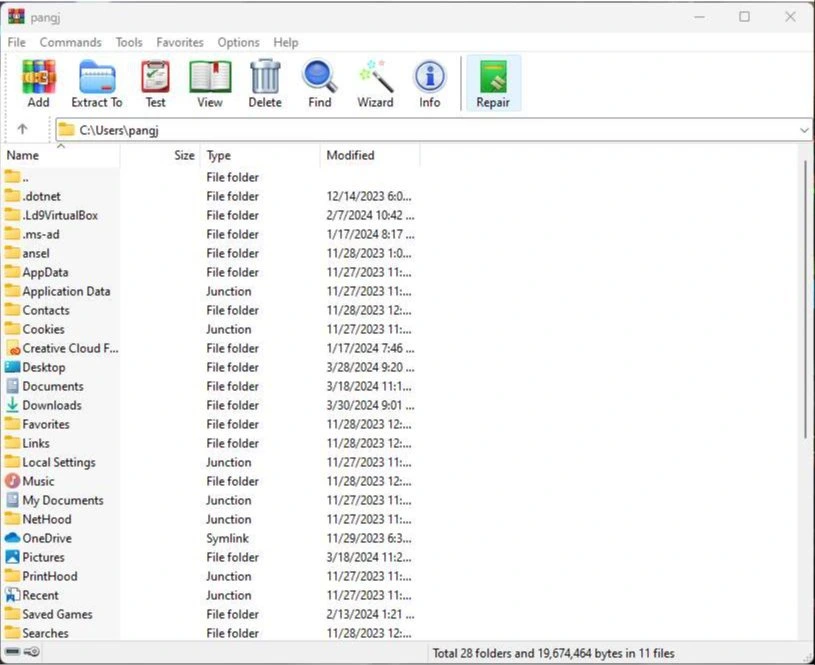Viewport: 815px width, 665px height.
Task: Click the 3/28/2024 9:20 modified date
Action: point(370,367)
